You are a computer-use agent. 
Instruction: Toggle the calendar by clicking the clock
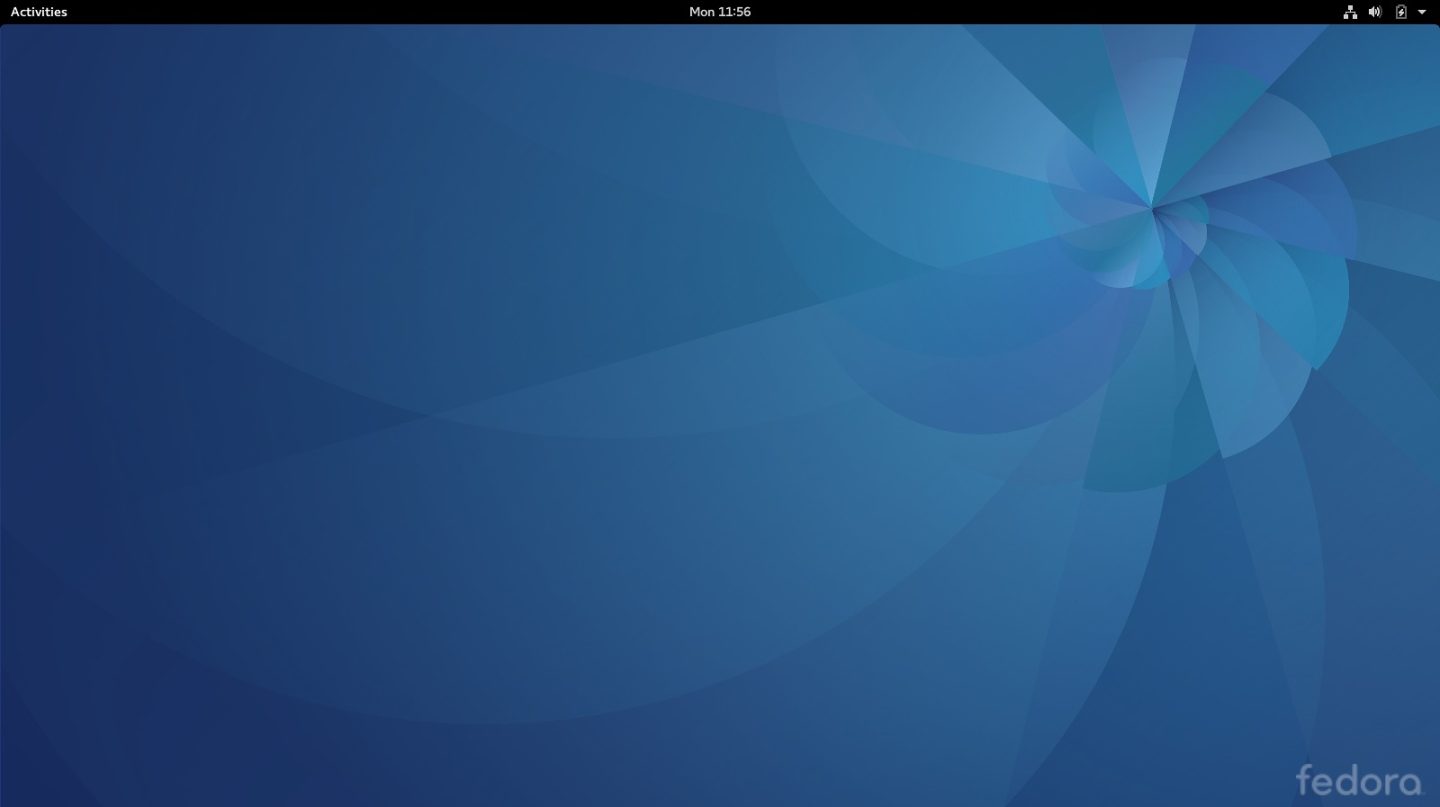[x=719, y=11]
